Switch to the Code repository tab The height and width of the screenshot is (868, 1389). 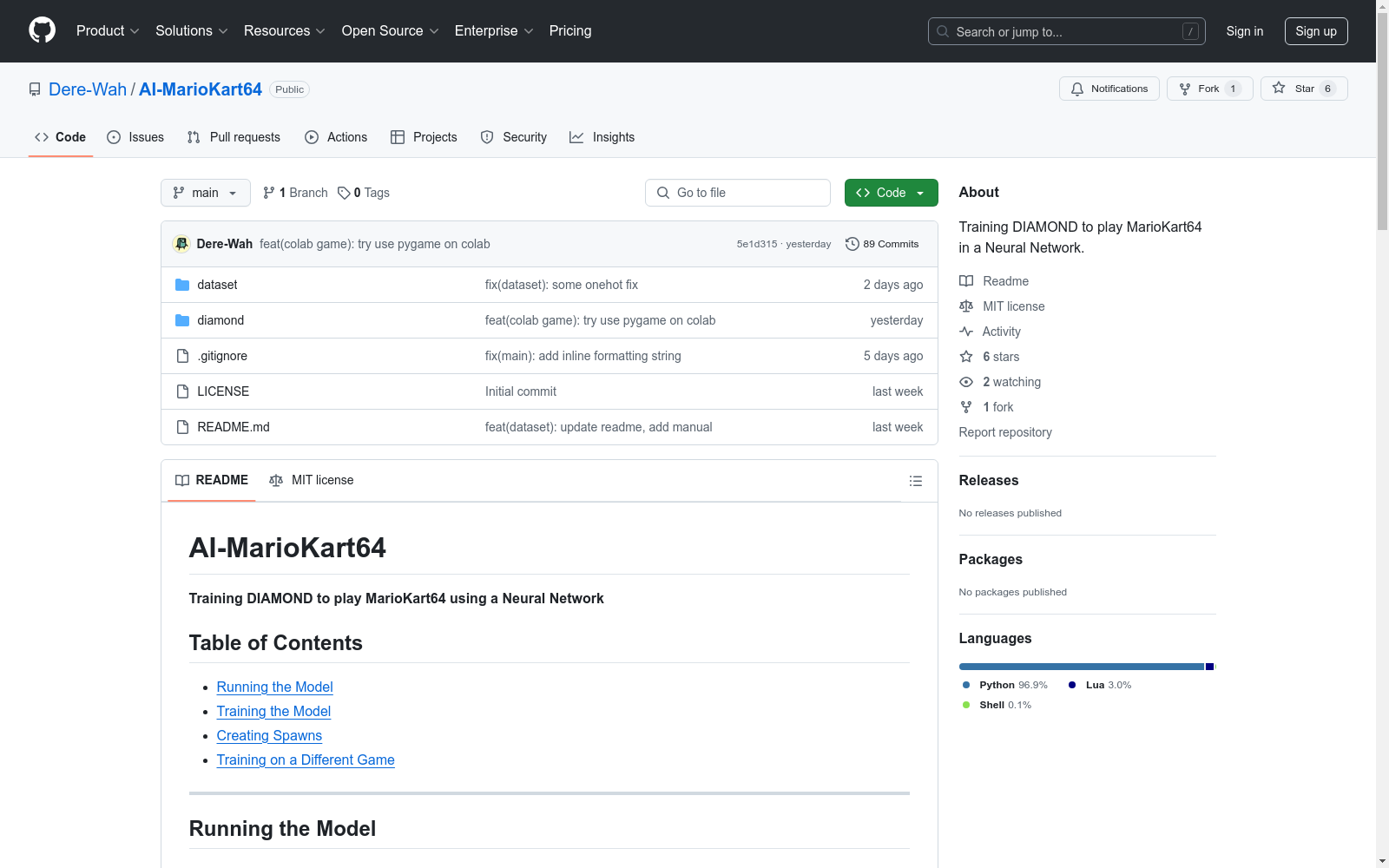click(61, 137)
